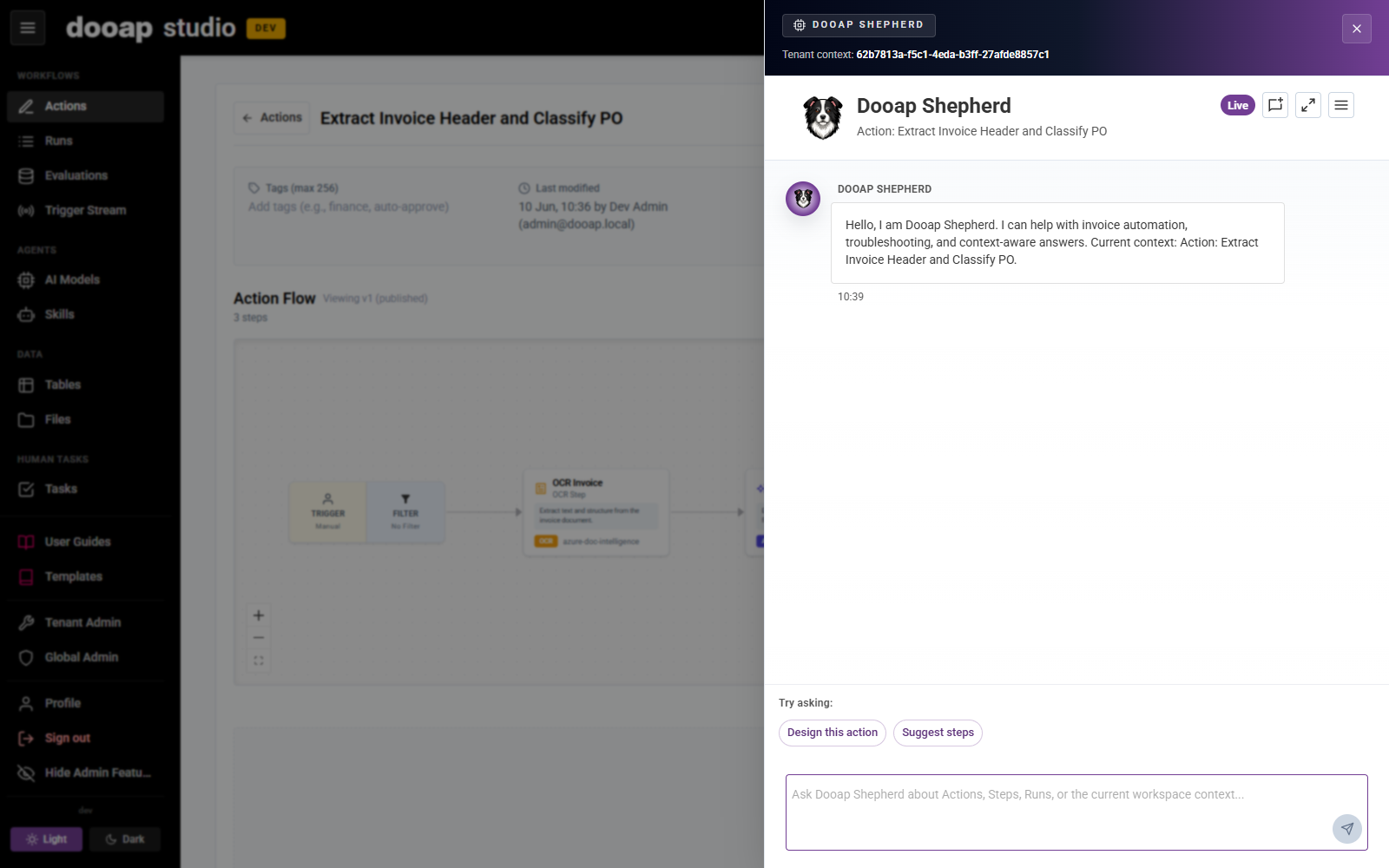Open the hamburger sidebar menu
The image size is (1389, 868).
click(28, 28)
